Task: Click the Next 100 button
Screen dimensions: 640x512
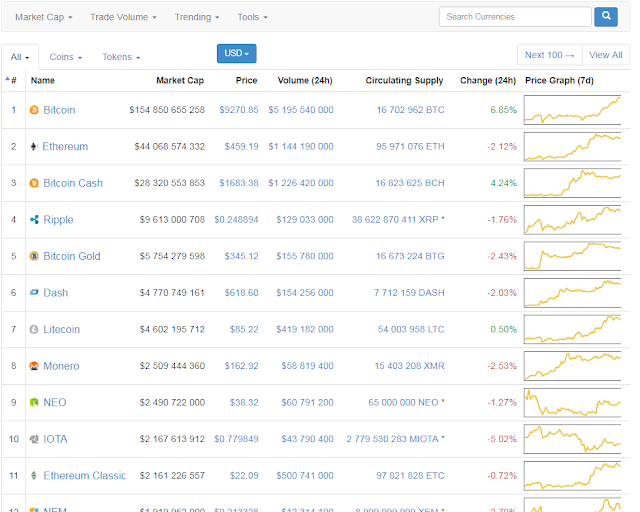Action: pos(550,55)
